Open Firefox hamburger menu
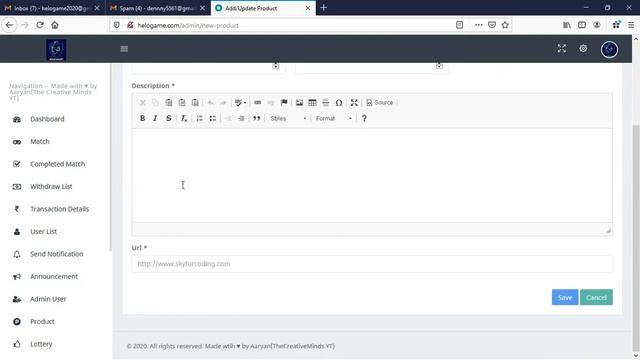 tap(631, 25)
